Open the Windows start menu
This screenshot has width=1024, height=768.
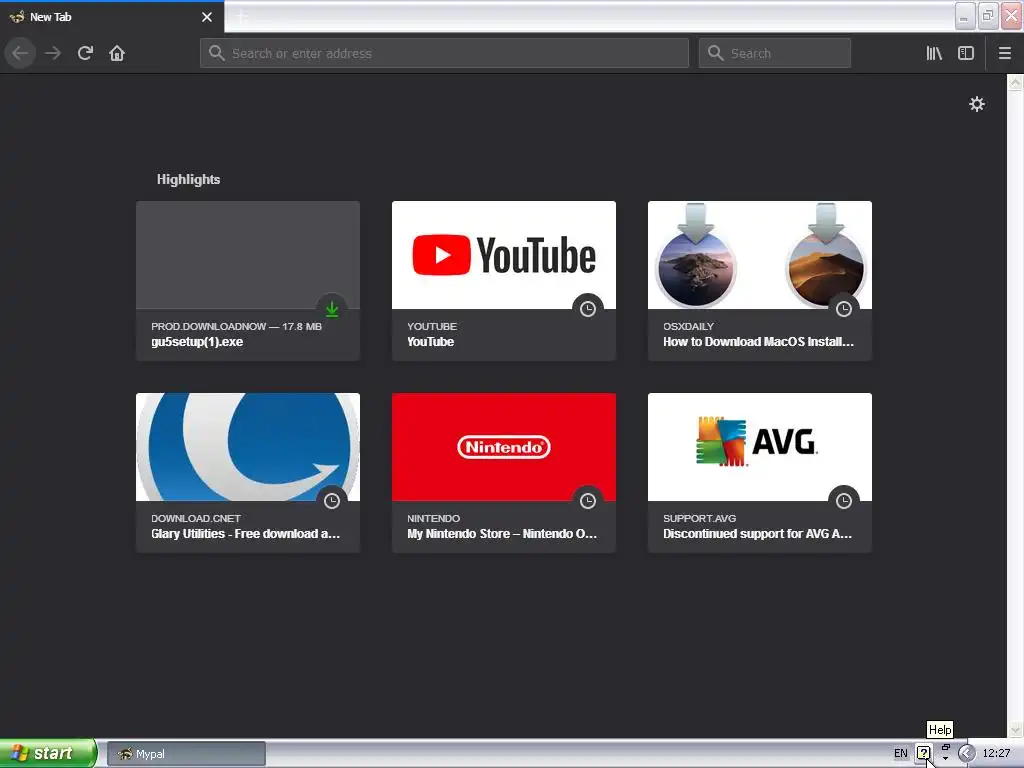click(x=48, y=753)
